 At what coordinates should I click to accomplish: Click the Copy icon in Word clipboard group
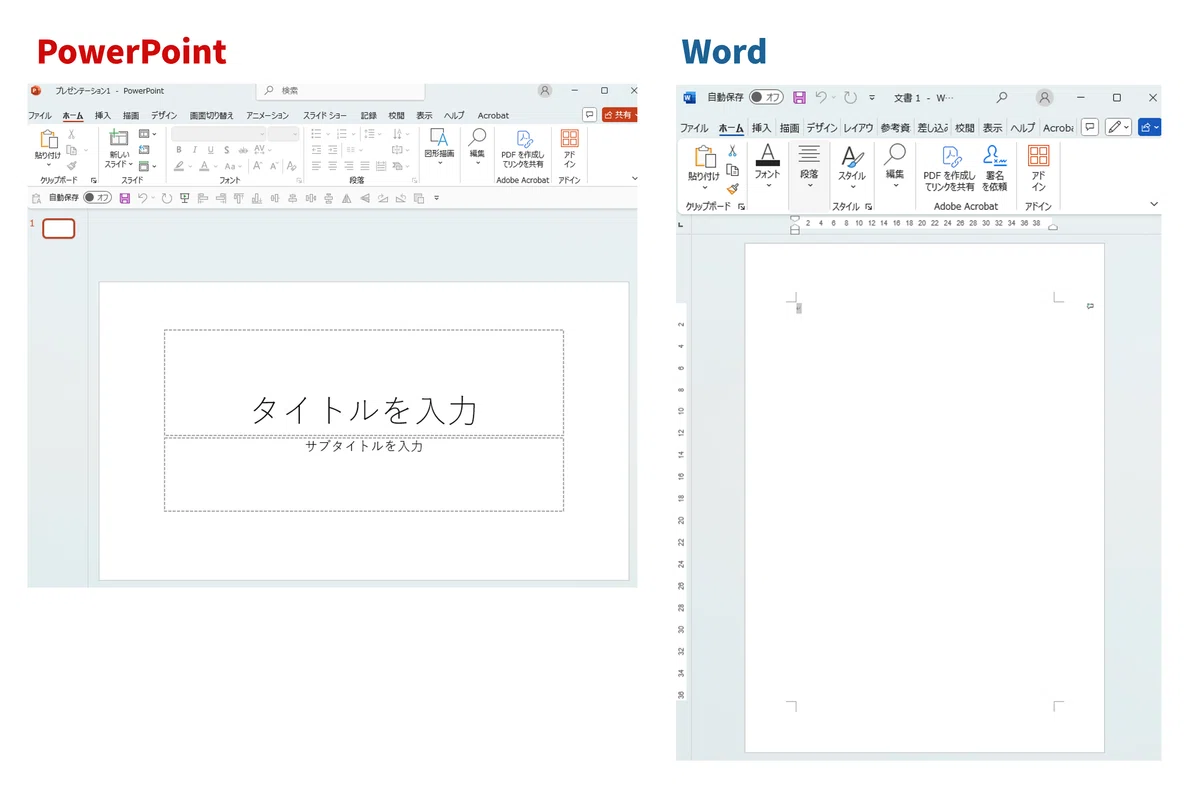[732, 169]
